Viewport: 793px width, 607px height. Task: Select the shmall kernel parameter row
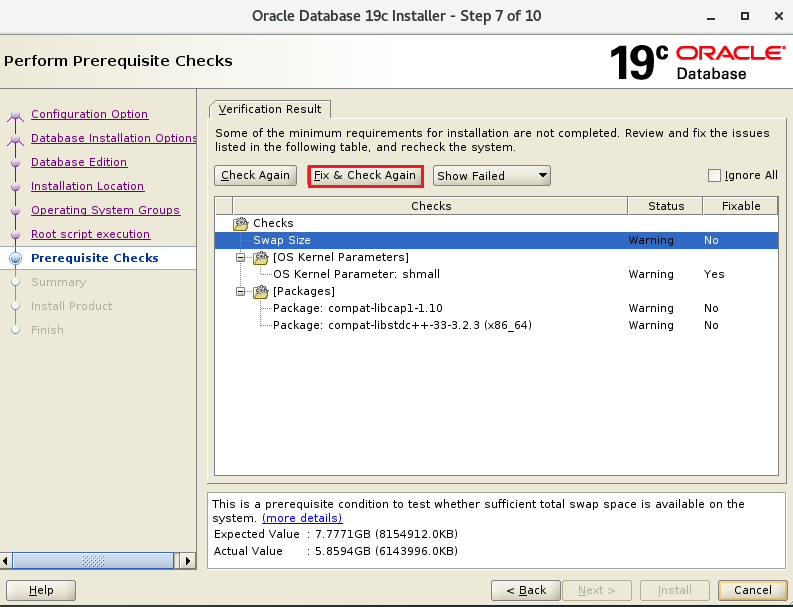pyautogui.click(x=356, y=274)
